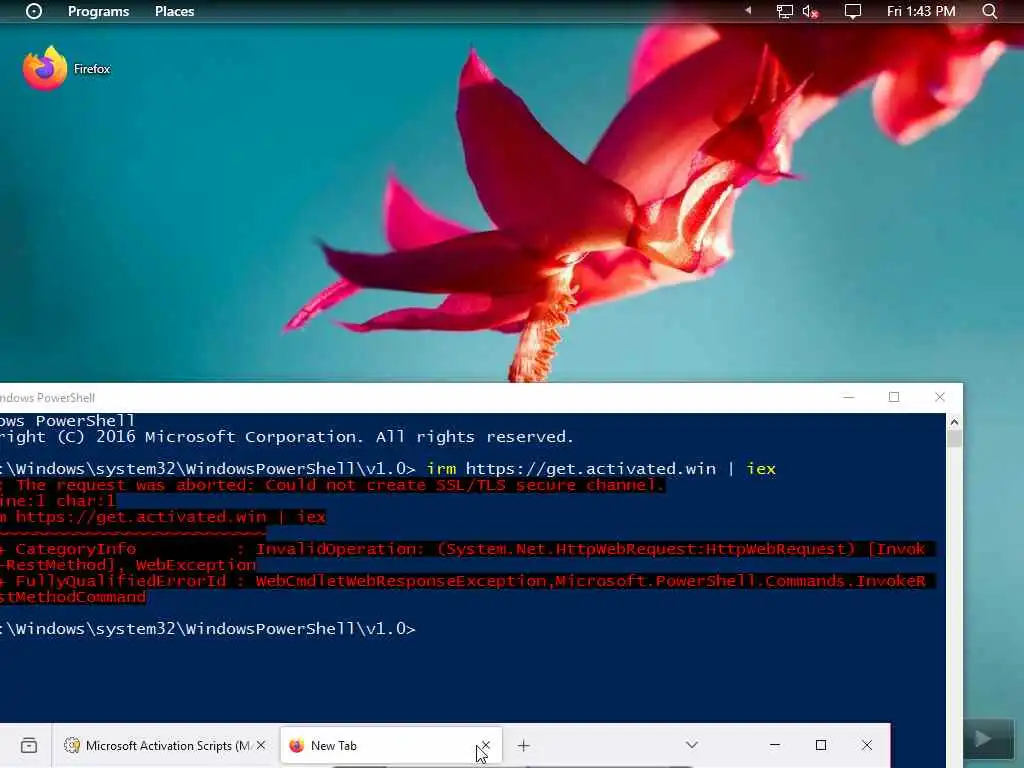
Task: Open a new Firefox tab with plus
Action: pyautogui.click(x=523, y=745)
